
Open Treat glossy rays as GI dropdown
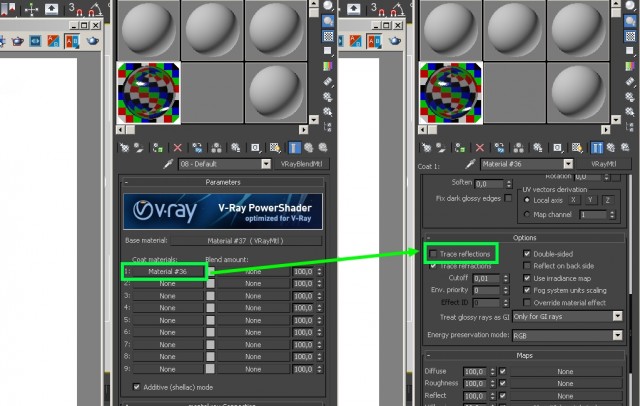tap(617, 316)
